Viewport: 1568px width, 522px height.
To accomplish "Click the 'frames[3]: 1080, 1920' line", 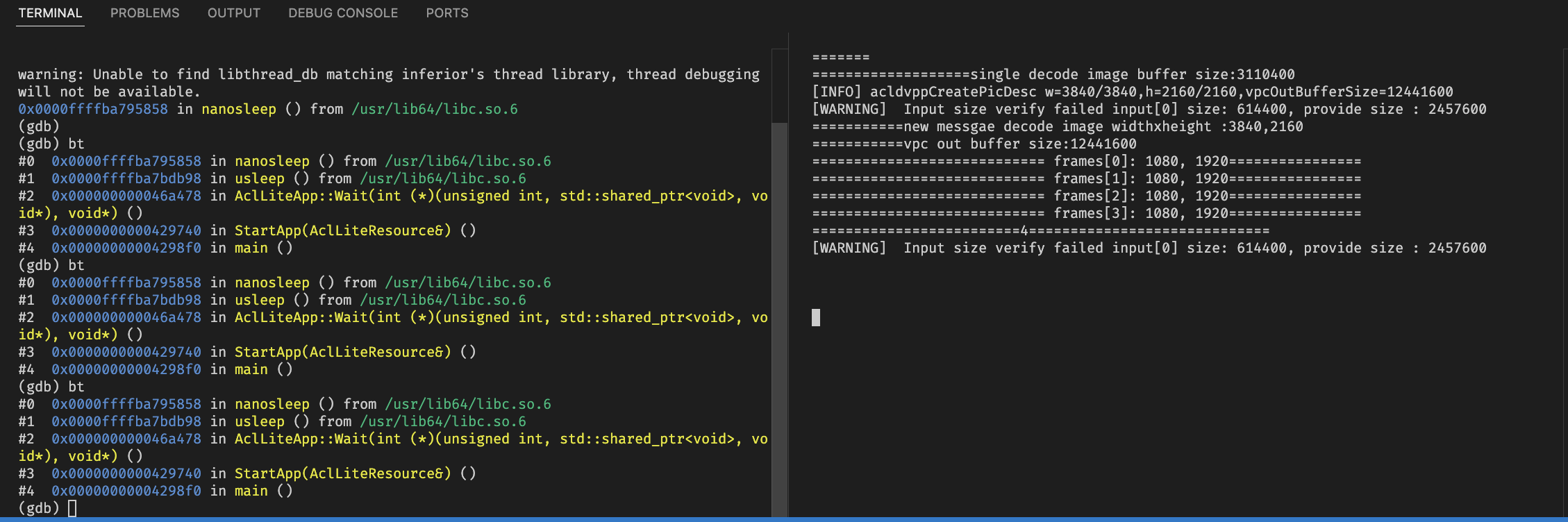I will pyautogui.click(x=1087, y=213).
